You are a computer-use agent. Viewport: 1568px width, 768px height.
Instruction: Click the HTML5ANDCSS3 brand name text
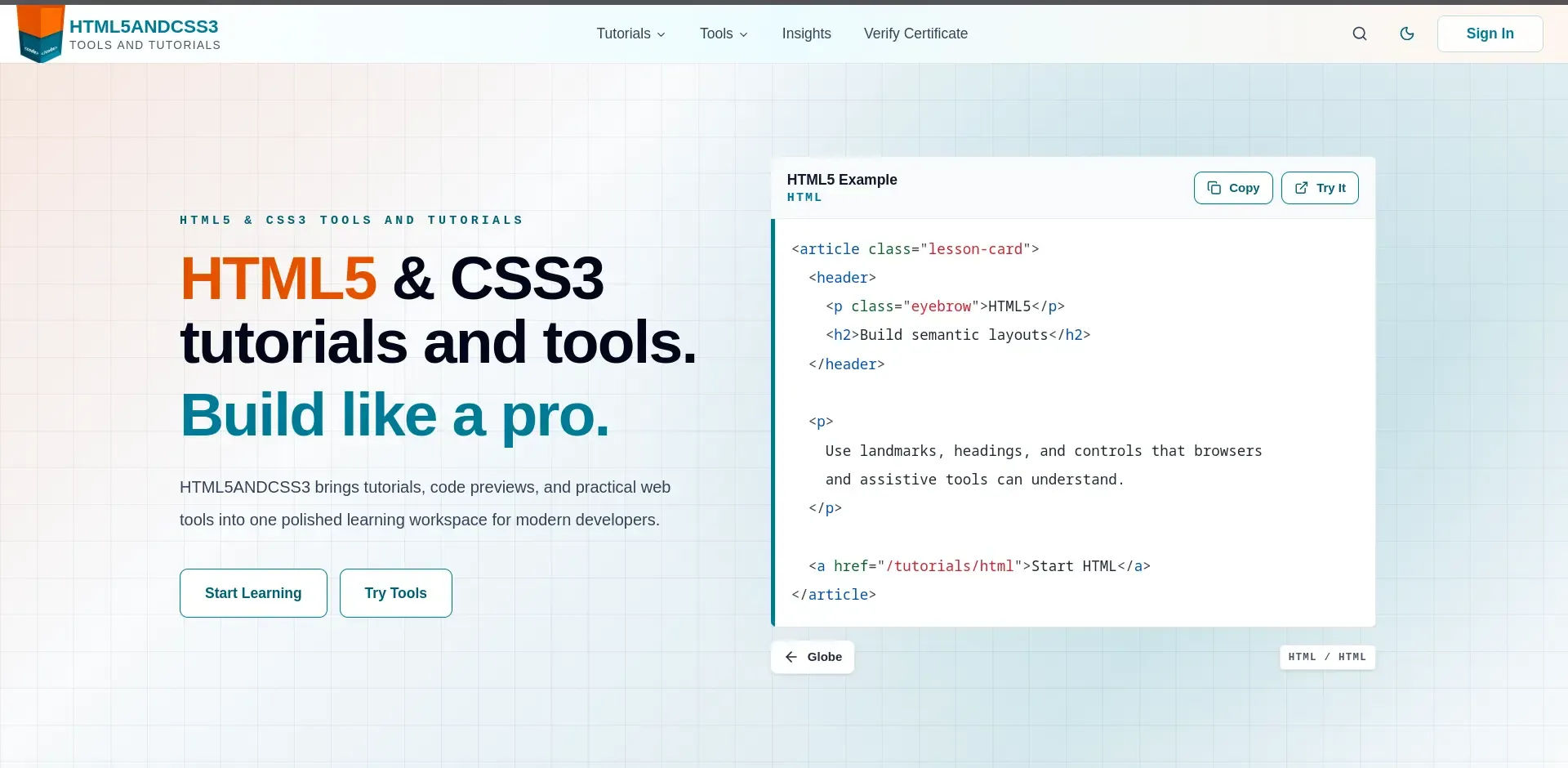[144, 26]
